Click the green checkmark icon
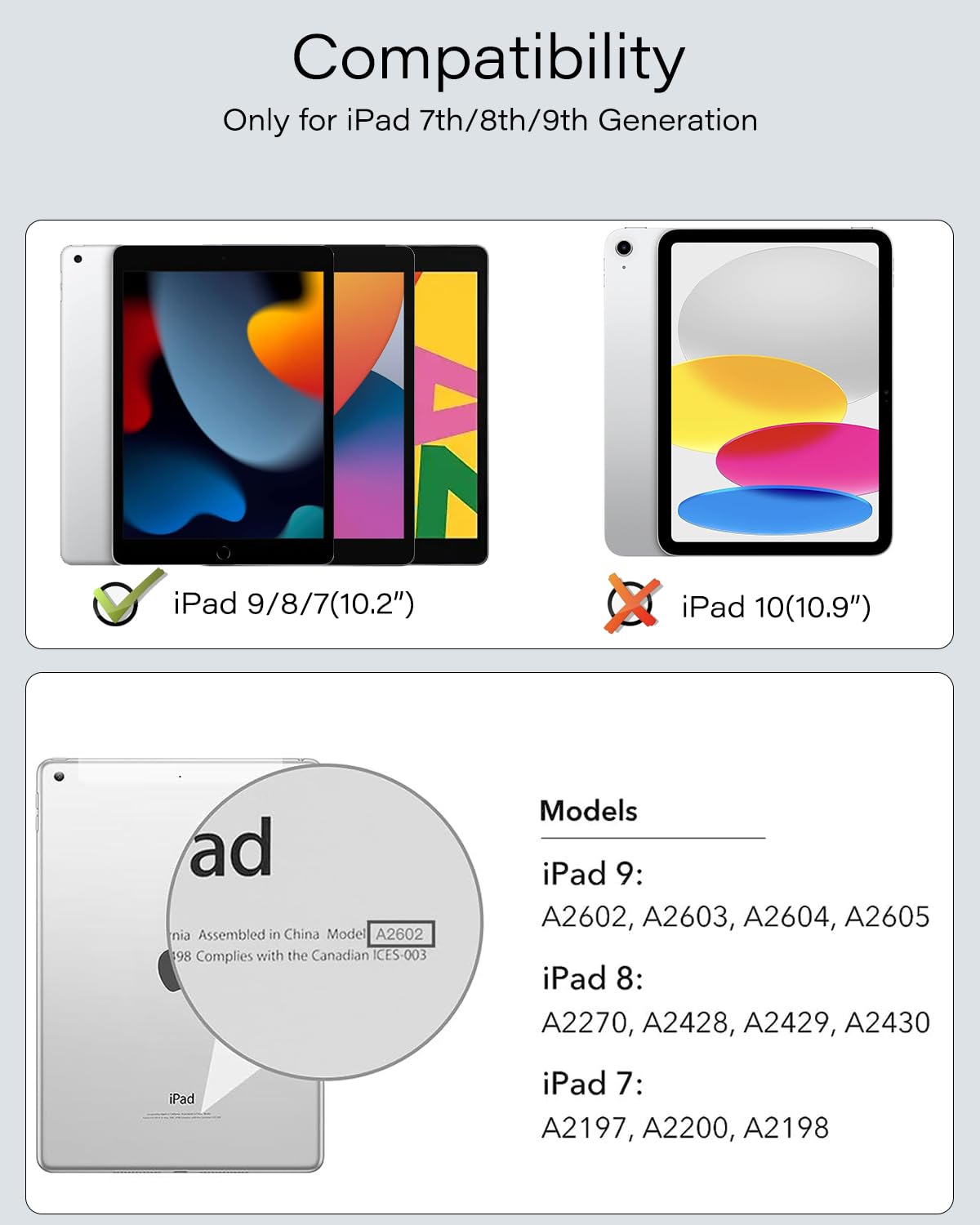980x1225 pixels. coord(128,598)
